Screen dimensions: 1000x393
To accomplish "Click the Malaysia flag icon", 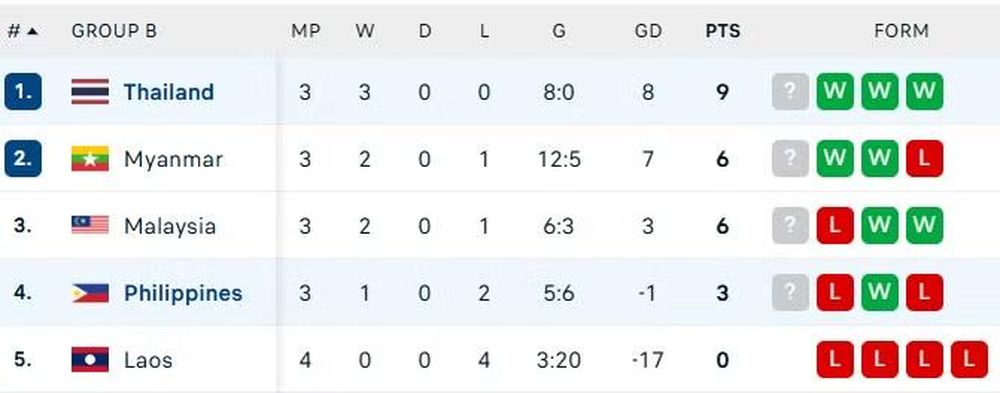I will tap(90, 225).
